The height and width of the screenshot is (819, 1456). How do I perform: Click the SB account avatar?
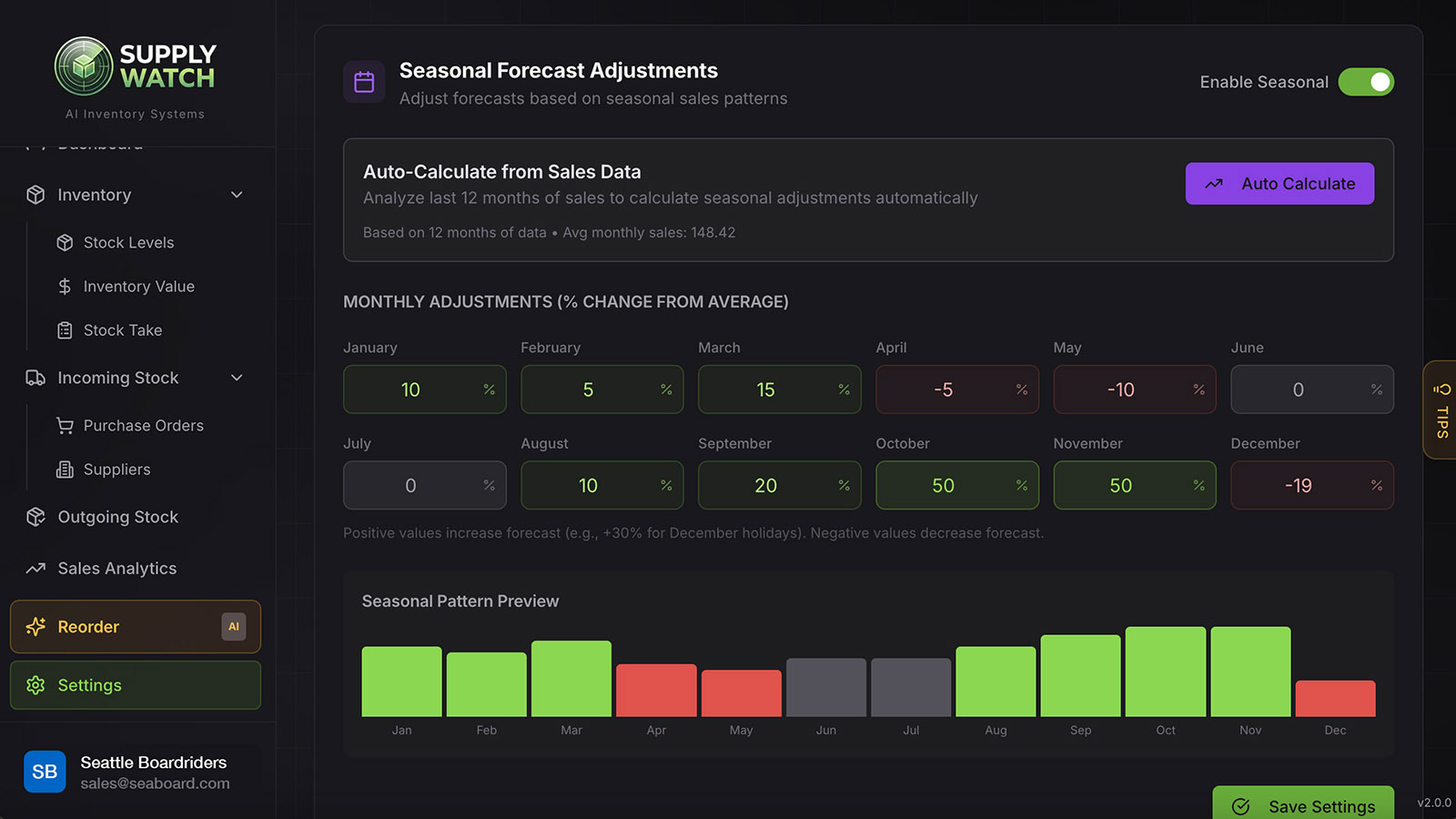pyautogui.click(x=45, y=772)
